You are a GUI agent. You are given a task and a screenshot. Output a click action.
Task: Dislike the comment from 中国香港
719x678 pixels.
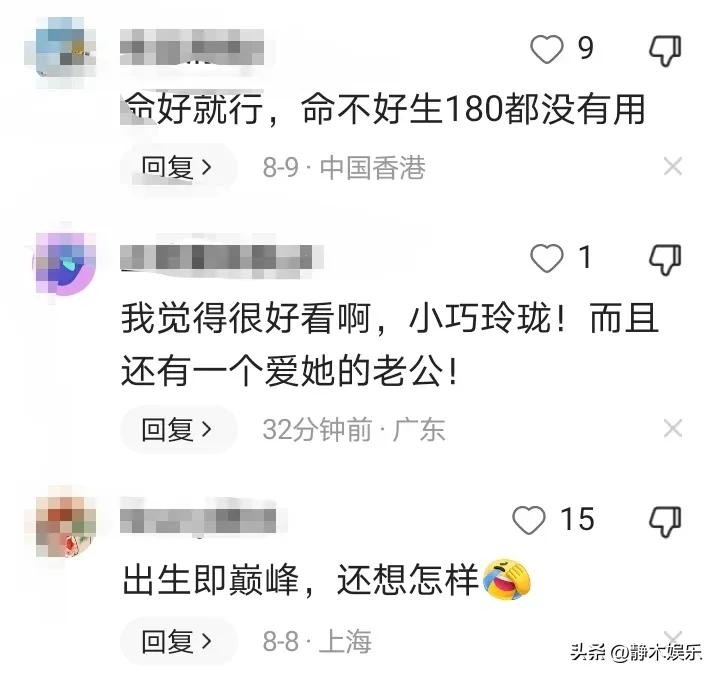[x=665, y=50]
